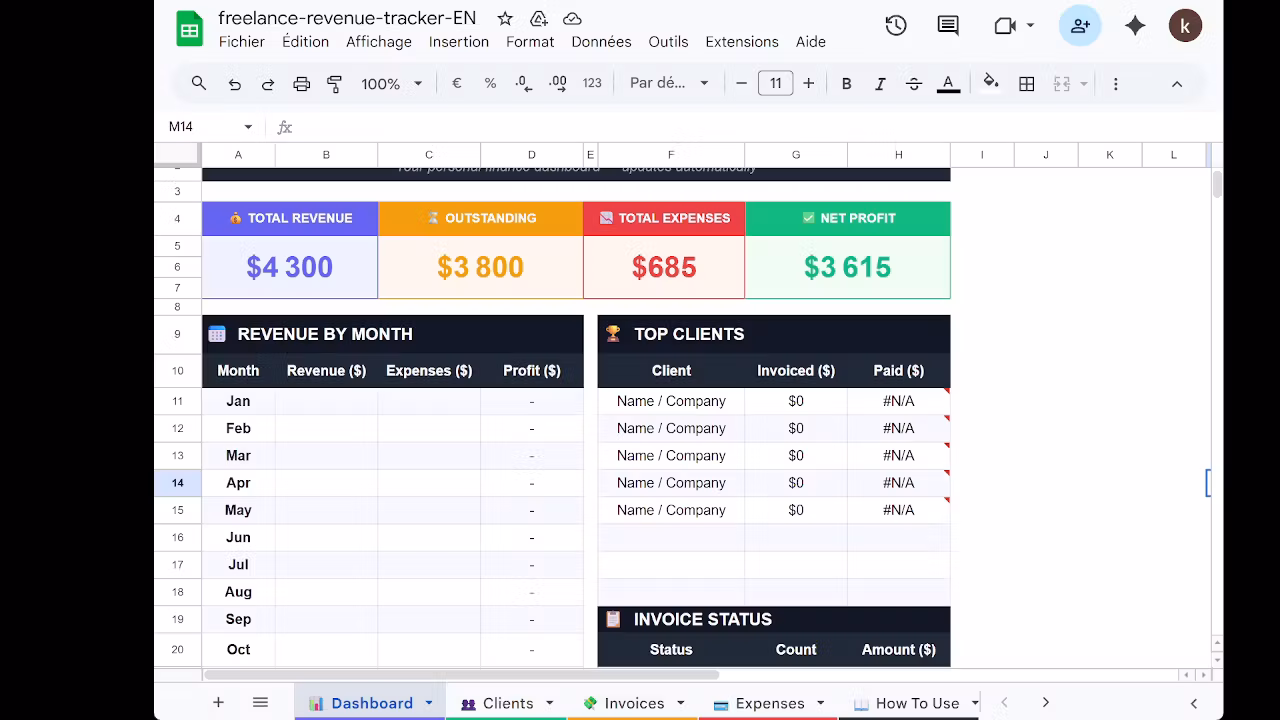Open the more toolbar options menu
The width and height of the screenshot is (1280, 720).
tap(1115, 84)
